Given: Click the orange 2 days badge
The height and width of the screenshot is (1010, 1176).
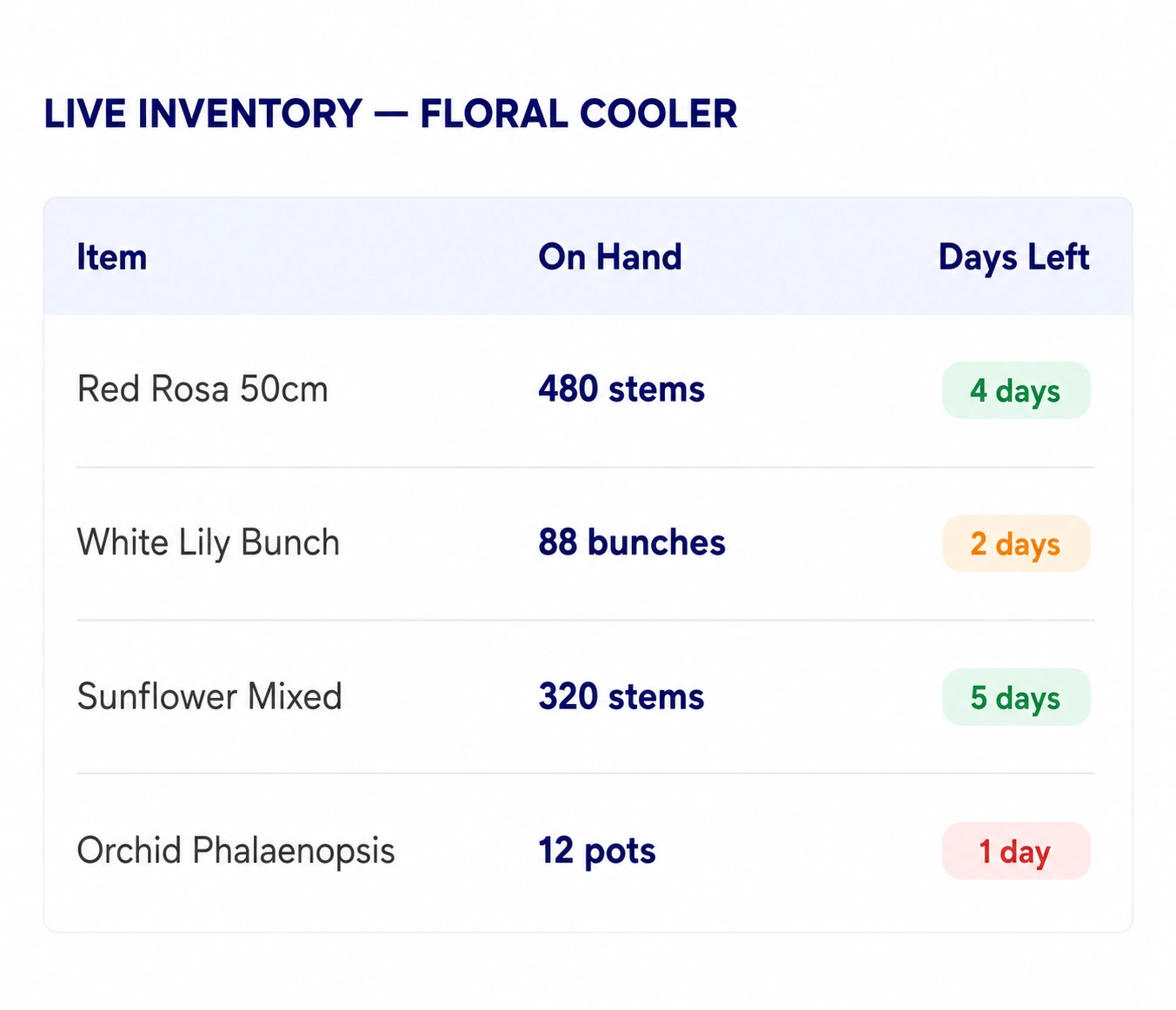Looking at the screenshot, I should pyautogui.click(x=1016, y=544).
